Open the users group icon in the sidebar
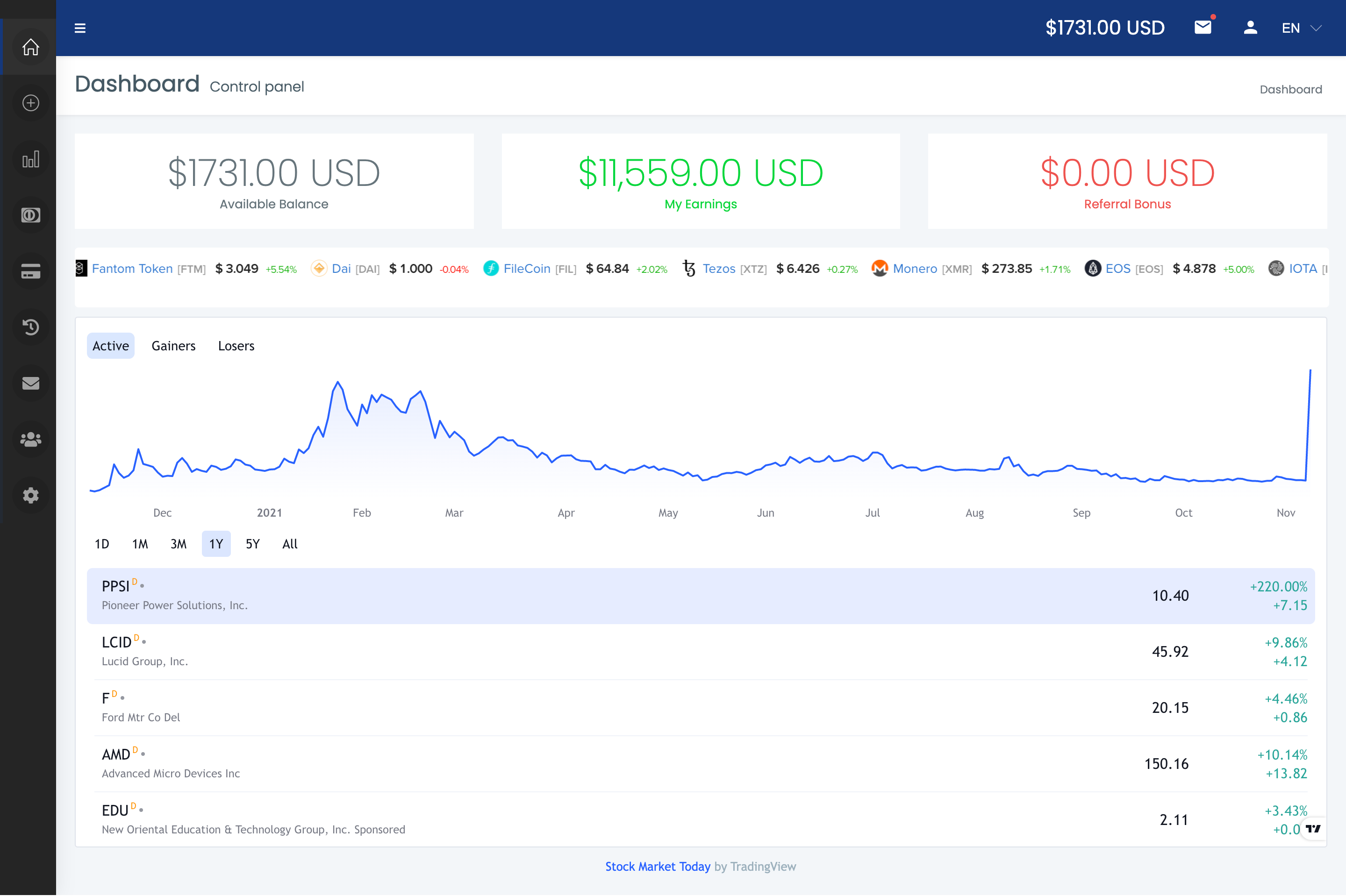 (x=30, y=439)
